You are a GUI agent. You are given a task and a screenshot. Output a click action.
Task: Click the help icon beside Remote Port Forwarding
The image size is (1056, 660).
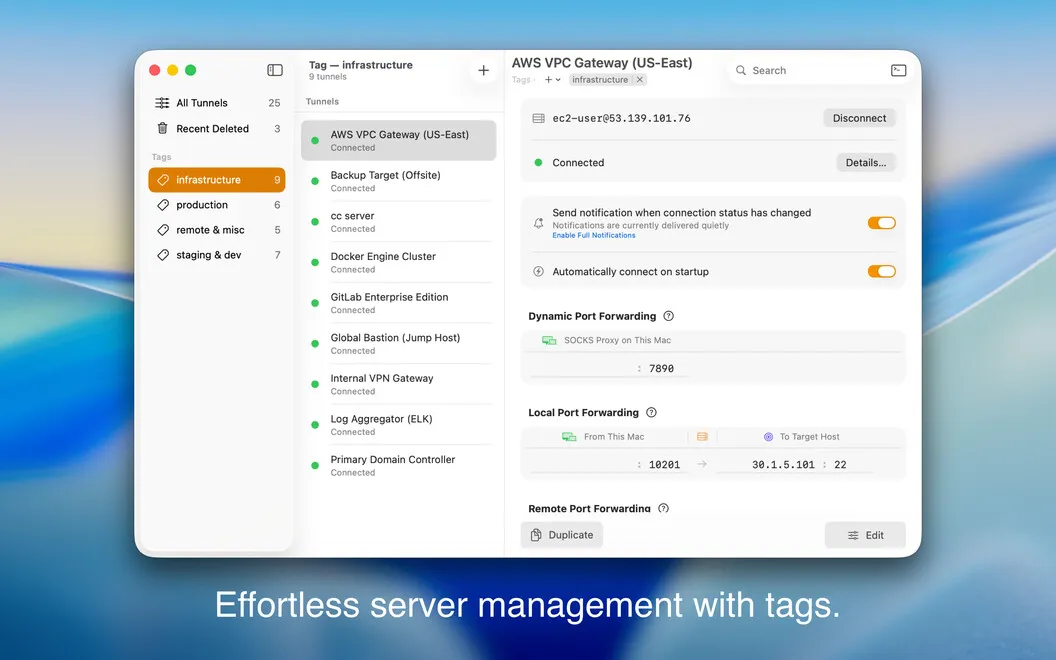pyautogui.click(x=663, y=508)
